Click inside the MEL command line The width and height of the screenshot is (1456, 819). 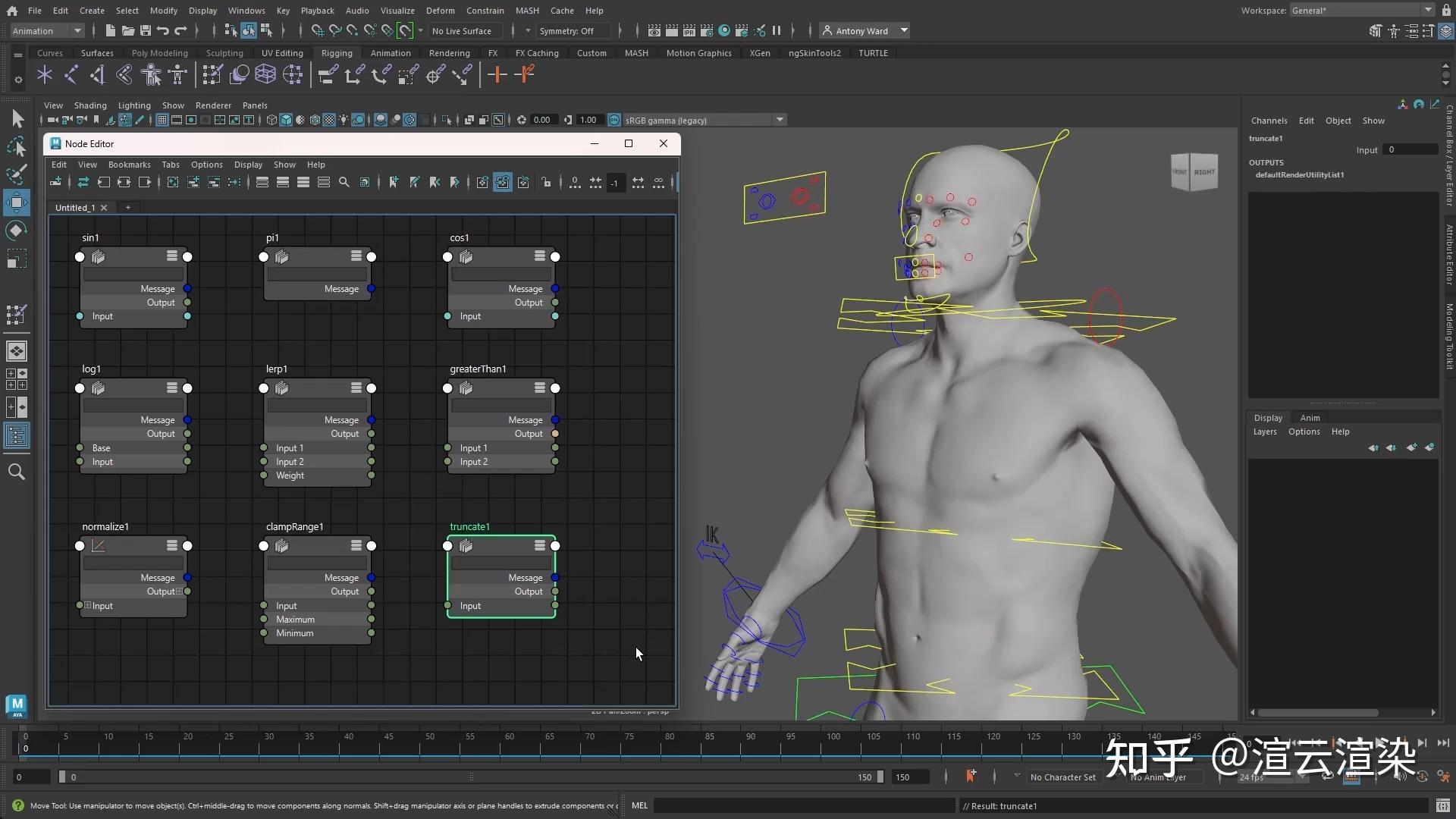pyautogui.click(x=796, y=805)
